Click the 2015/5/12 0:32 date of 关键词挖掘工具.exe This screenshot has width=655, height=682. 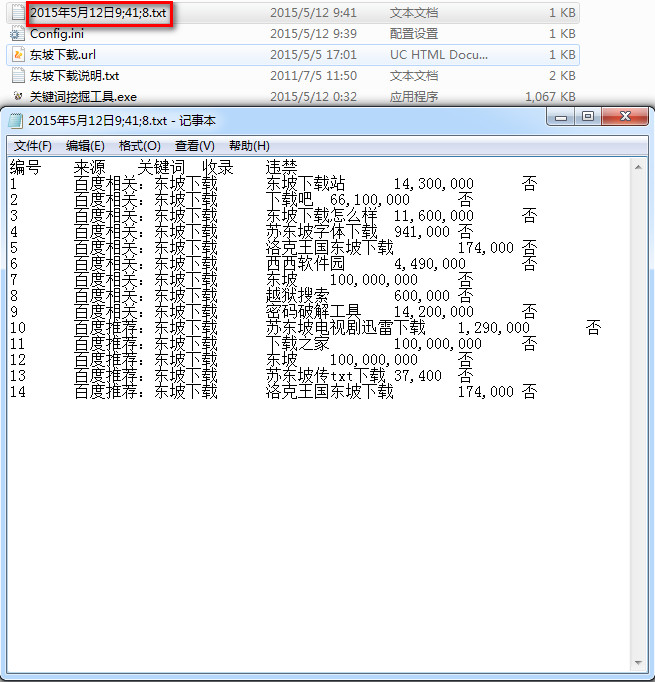click(313, 97)
